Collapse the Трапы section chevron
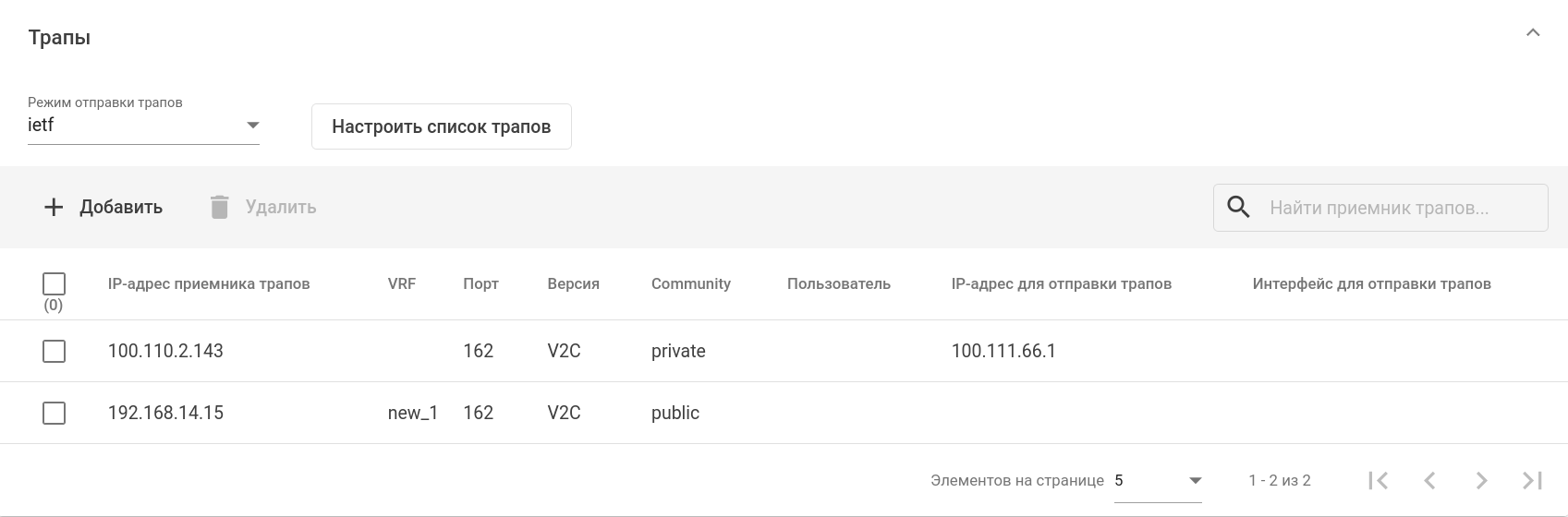The image size is (1568, 517). click(x=1533, y=33)
